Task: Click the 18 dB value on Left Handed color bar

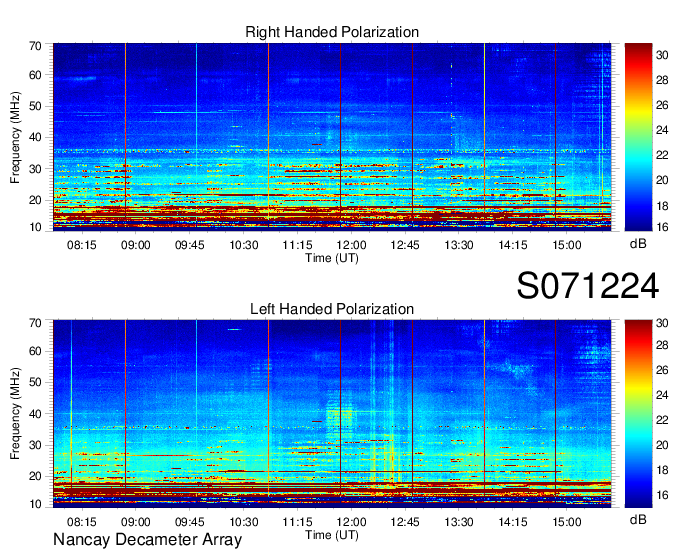Action: [662, 470]
